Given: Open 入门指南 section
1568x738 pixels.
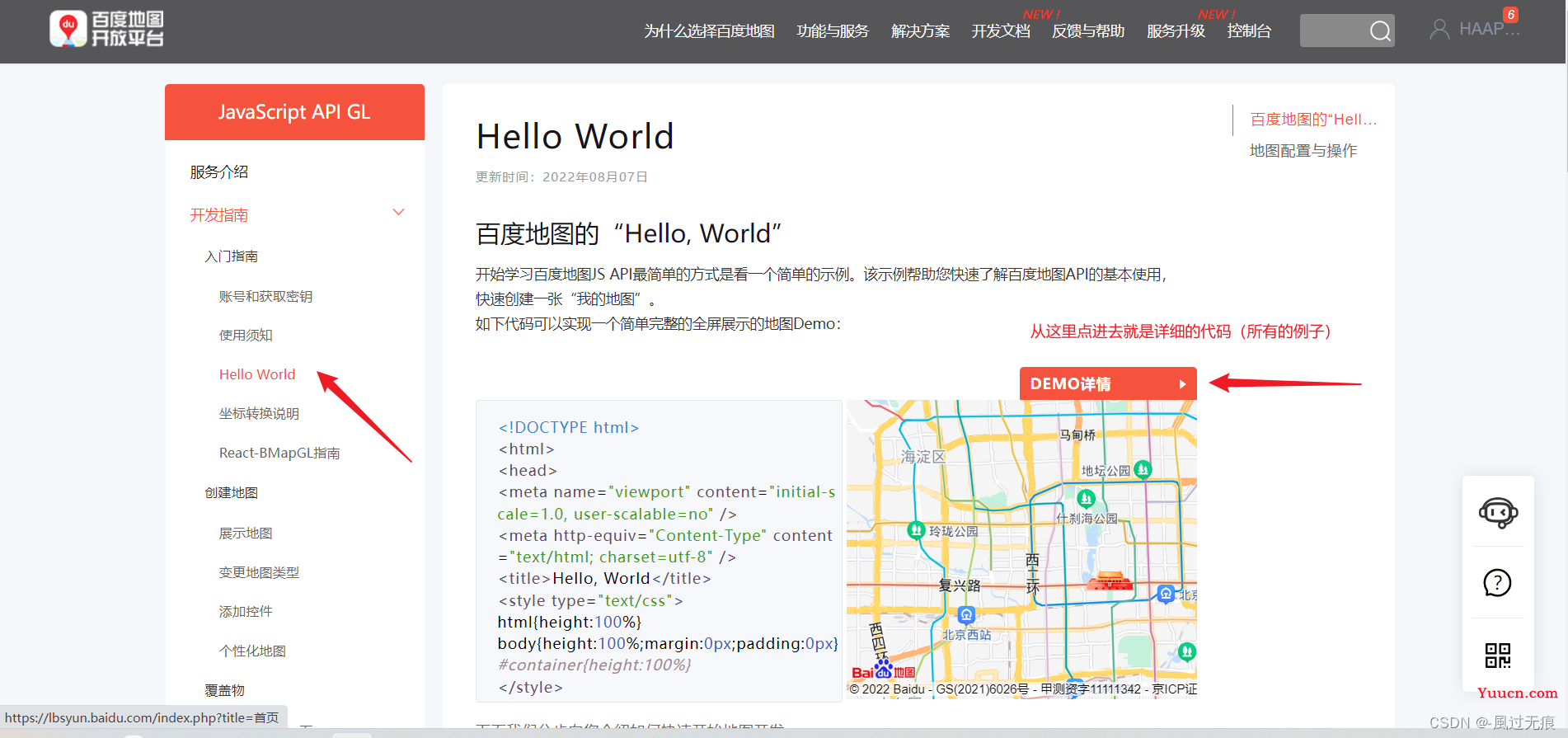Looking at the screenshot, I should [x=232, y=256].
